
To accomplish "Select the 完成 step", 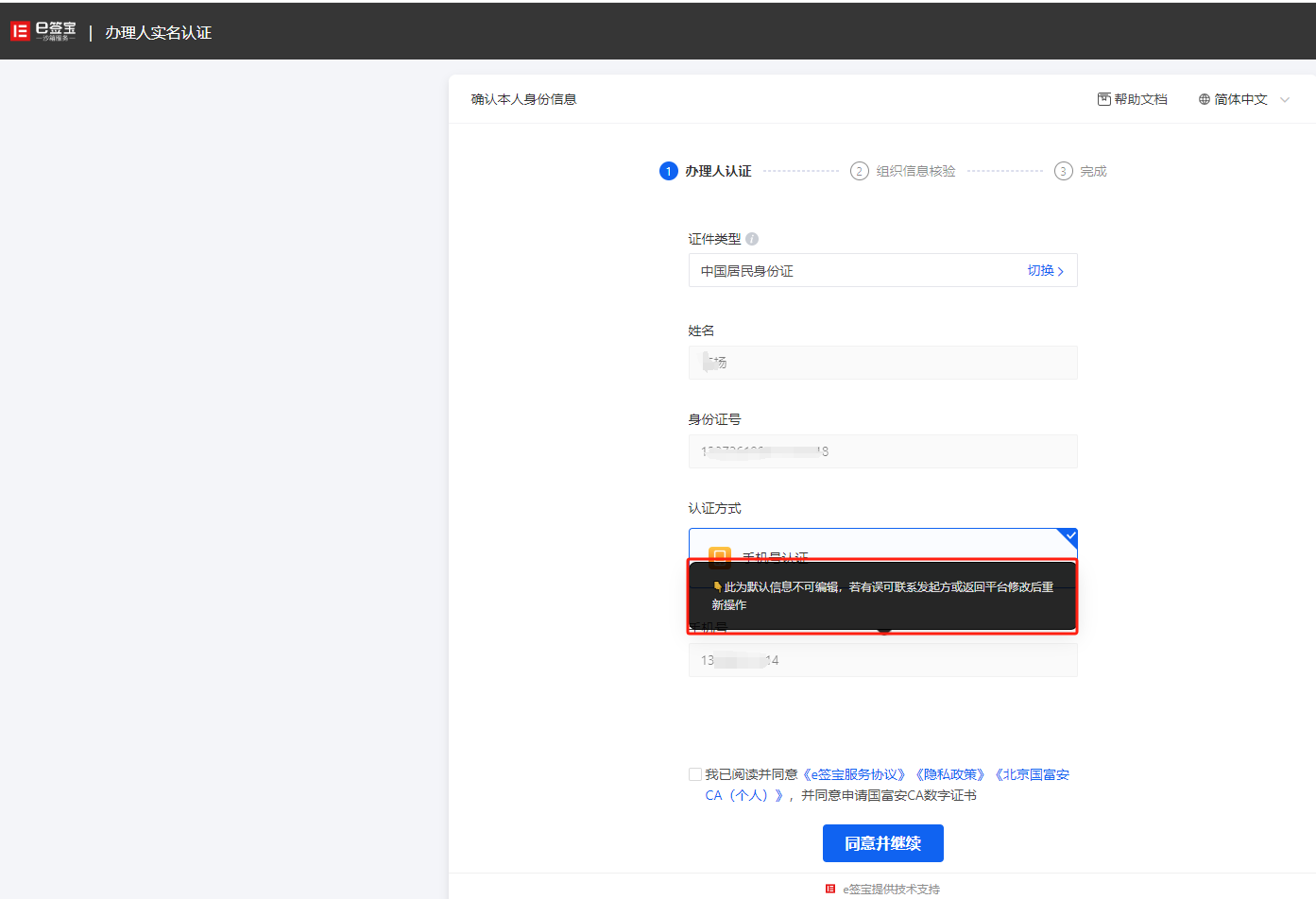I will [1092, 171].
